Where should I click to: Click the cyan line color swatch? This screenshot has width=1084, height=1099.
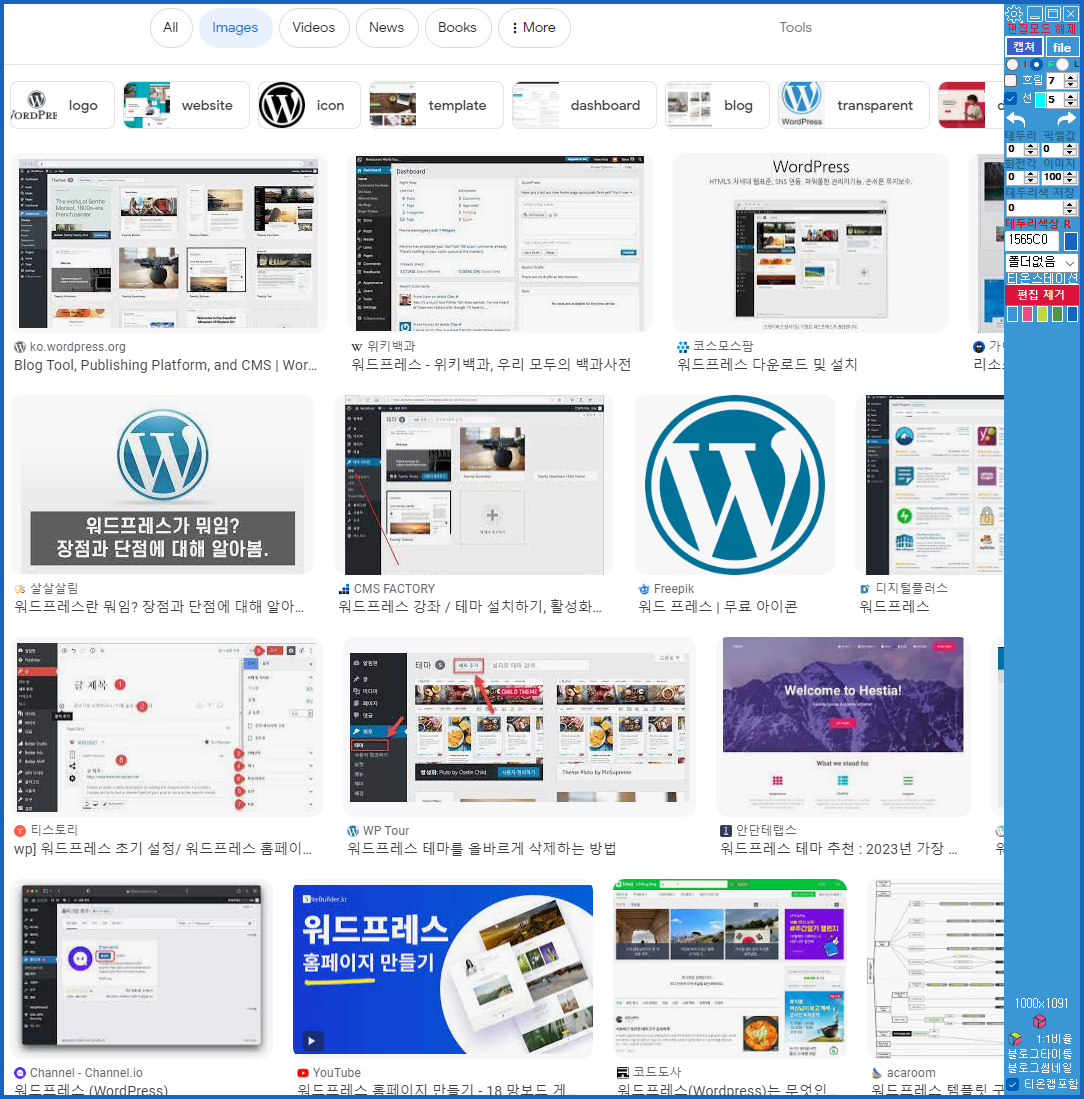(1041, 99)
